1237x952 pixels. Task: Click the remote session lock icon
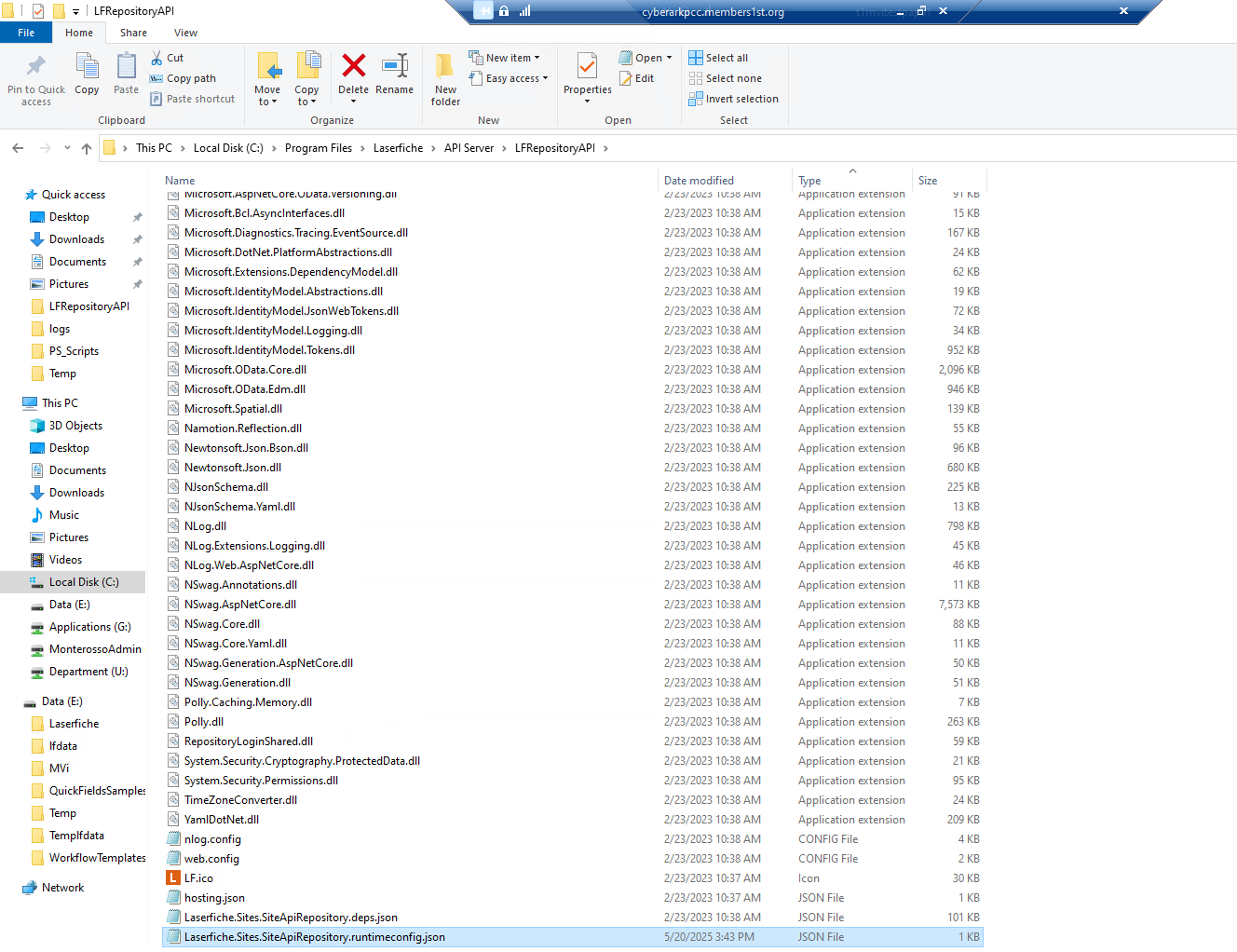pyautogui.click(x=504, y=11)
